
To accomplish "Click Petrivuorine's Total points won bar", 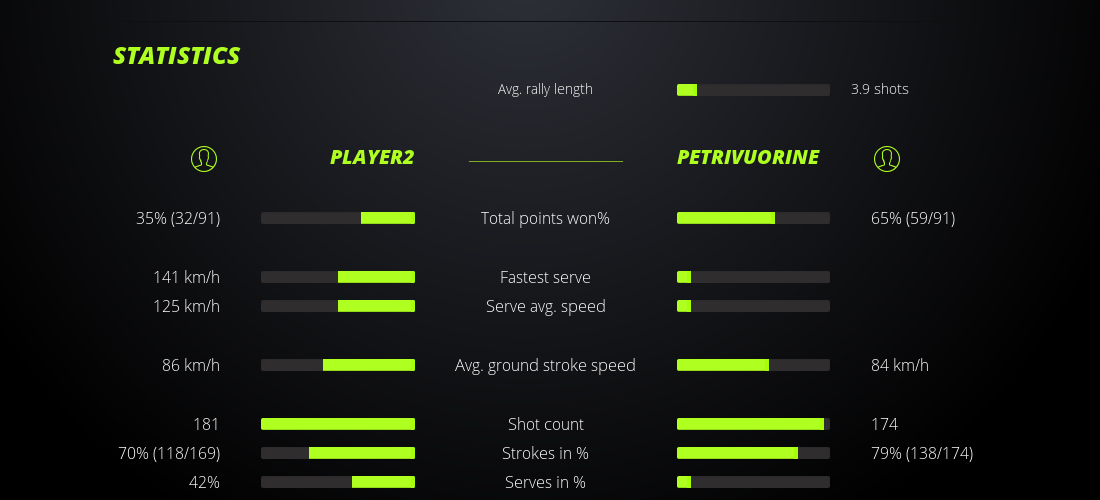I will (753, 218).
